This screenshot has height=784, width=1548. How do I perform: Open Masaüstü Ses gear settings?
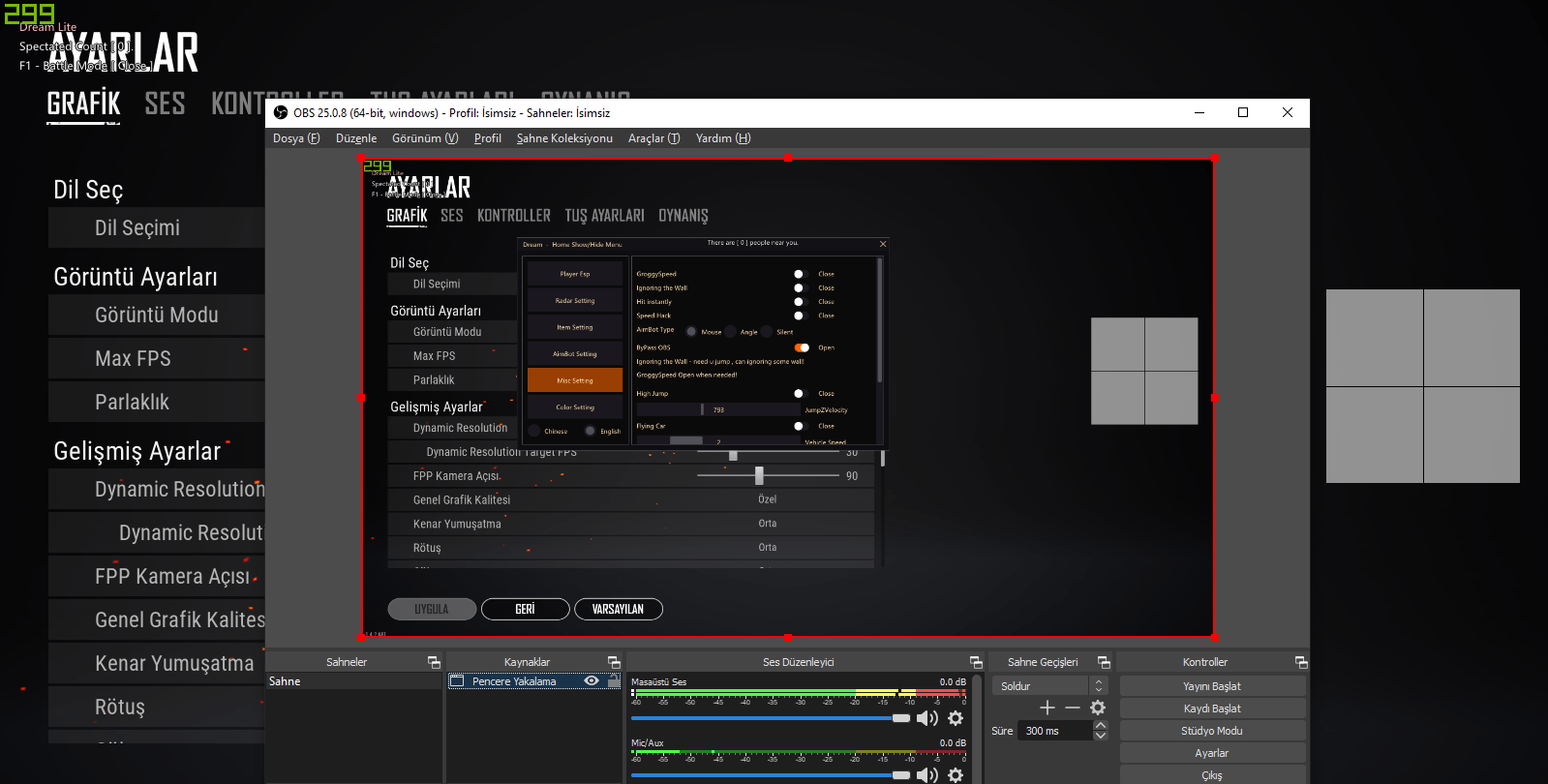pyautogui.click(x=956, y=718)
